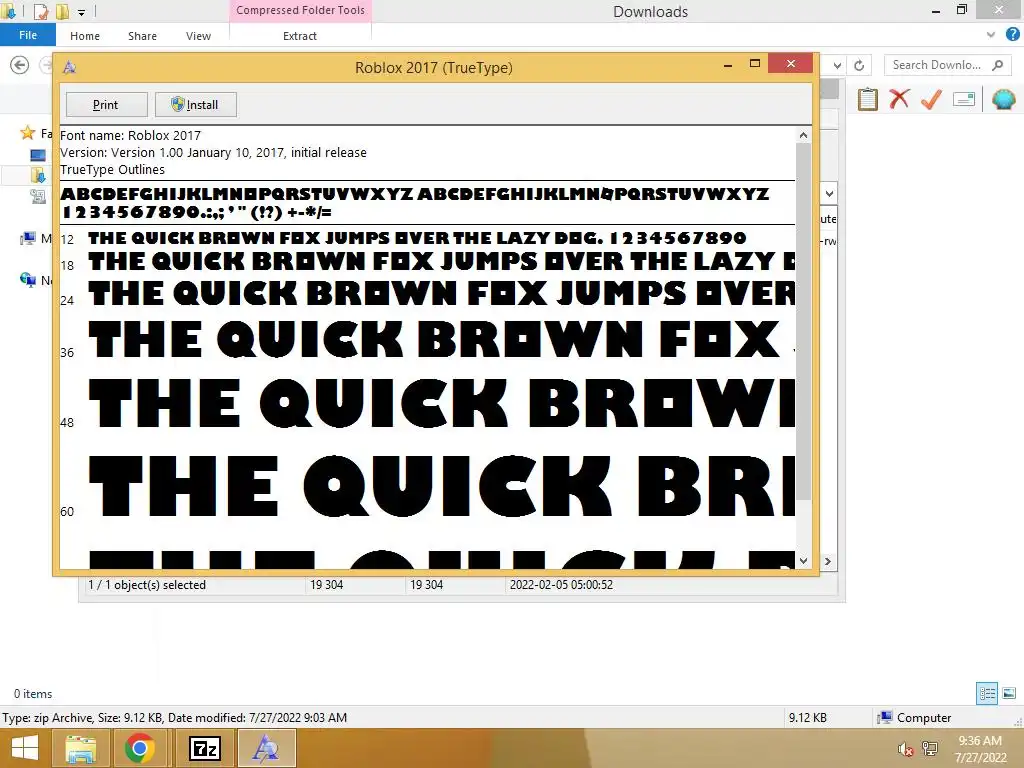
Task: Click the Back arrow in Explorer
Action: [20, 65]
